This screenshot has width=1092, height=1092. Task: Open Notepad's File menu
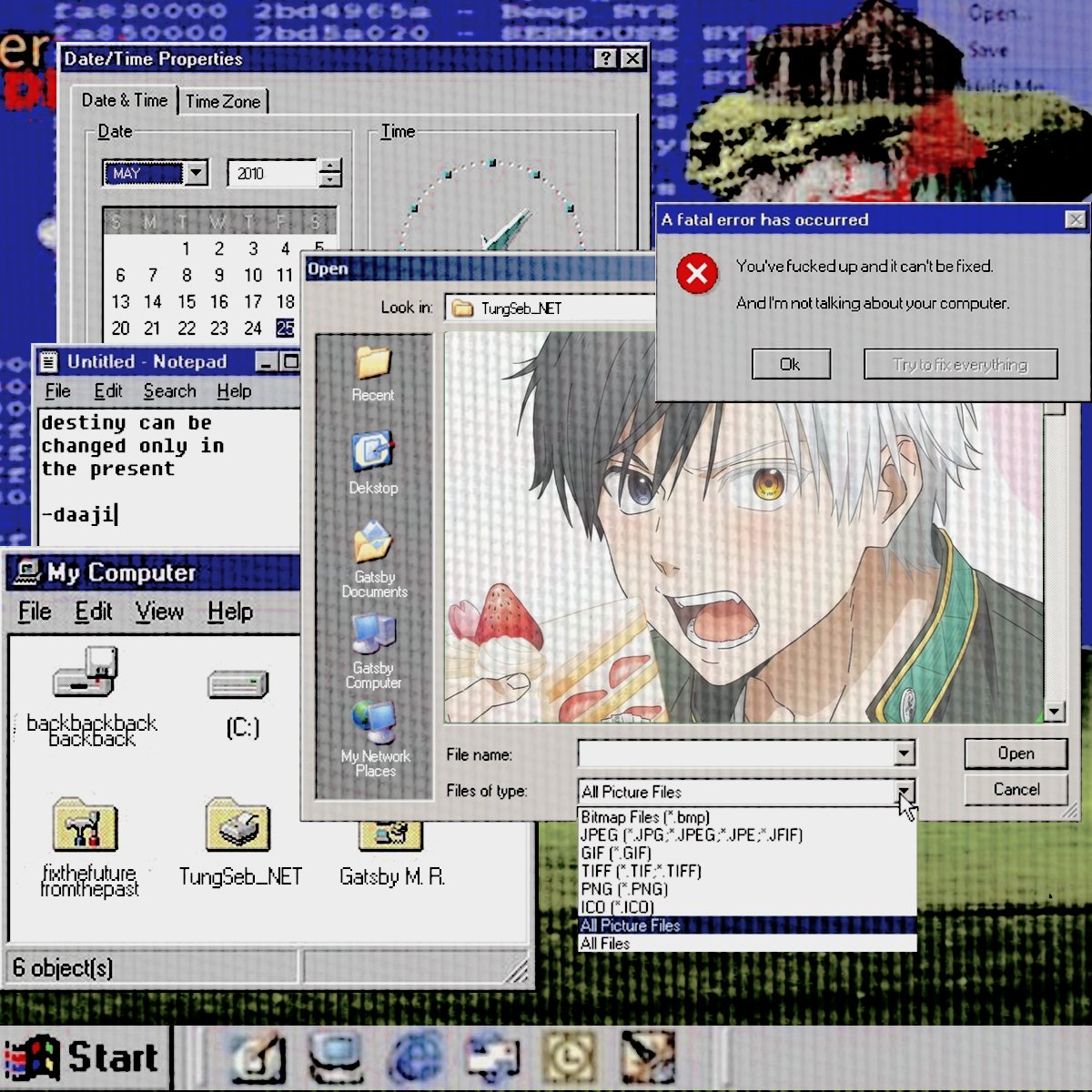(57, 391)
